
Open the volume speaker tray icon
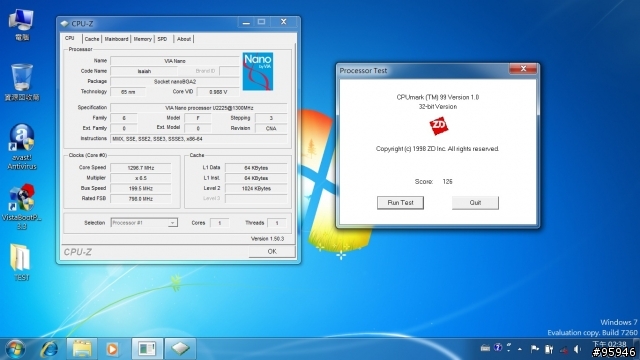coord(577,349)
